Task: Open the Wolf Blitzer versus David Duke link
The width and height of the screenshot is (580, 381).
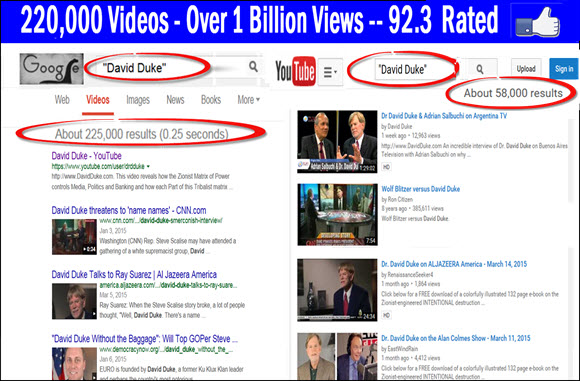Action: 421,189
